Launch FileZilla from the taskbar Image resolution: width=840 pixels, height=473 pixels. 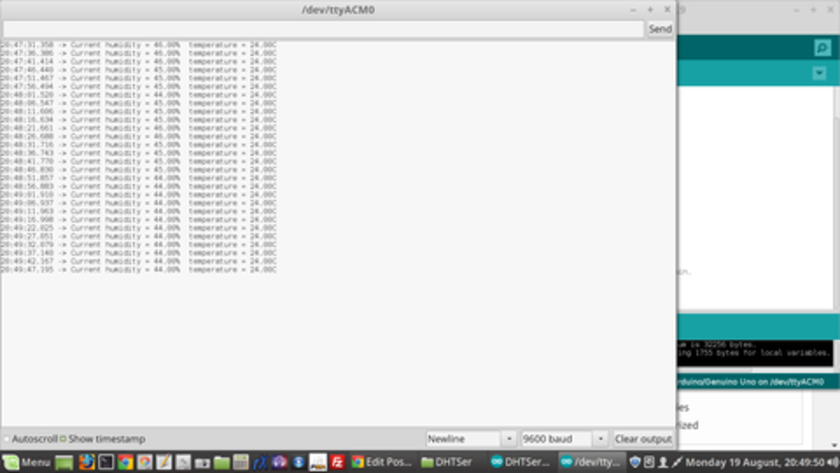(x=338, y=462)
